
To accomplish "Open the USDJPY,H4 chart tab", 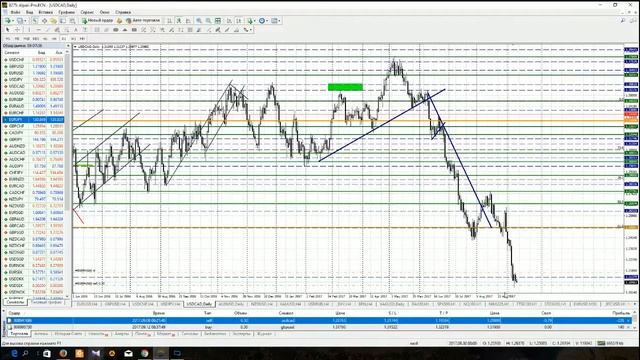I will click(x=170, y=304).
